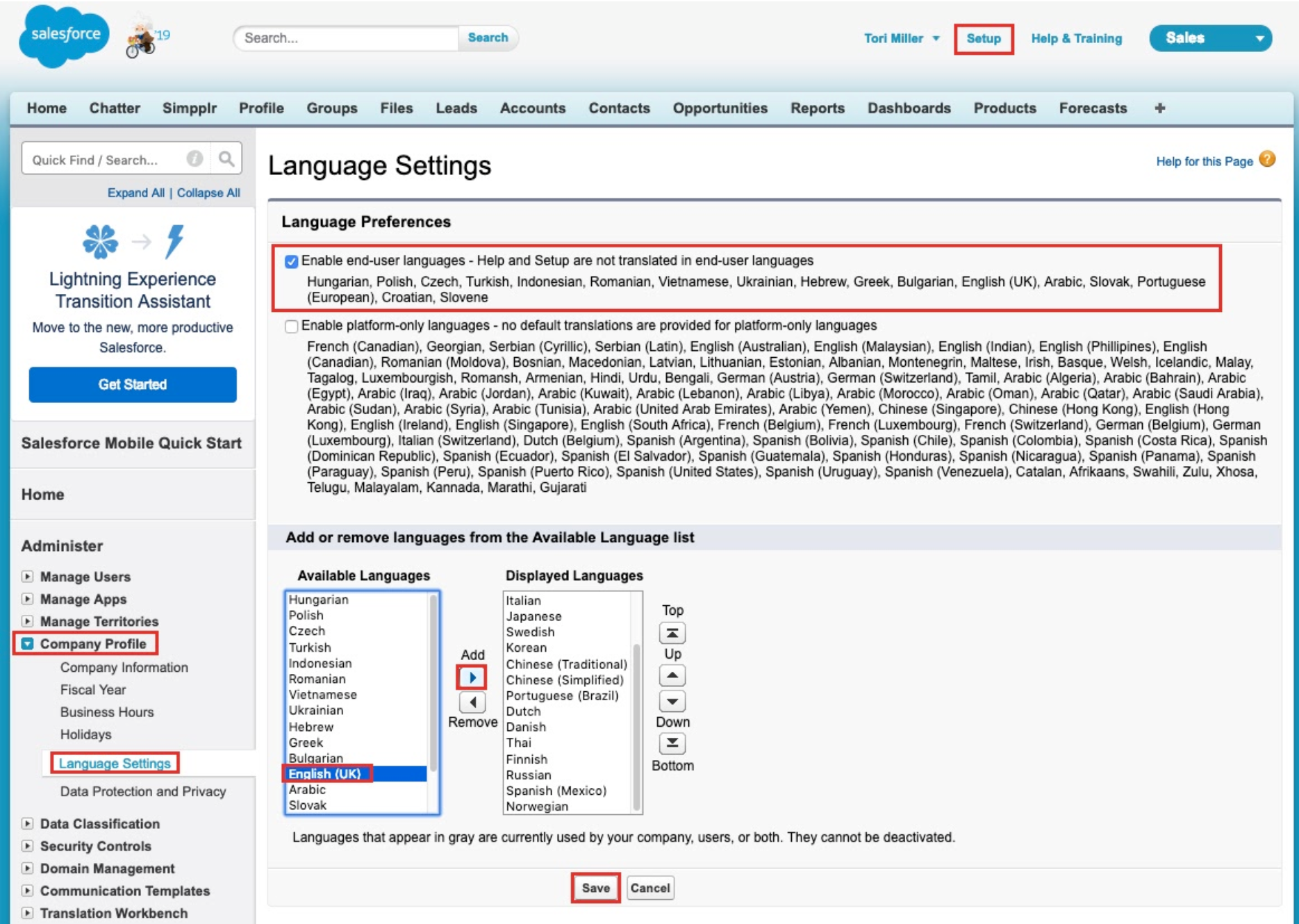Screen dimensions: 1299x924
Task: Open Fiscal Year settings
Action: point(93,689)
